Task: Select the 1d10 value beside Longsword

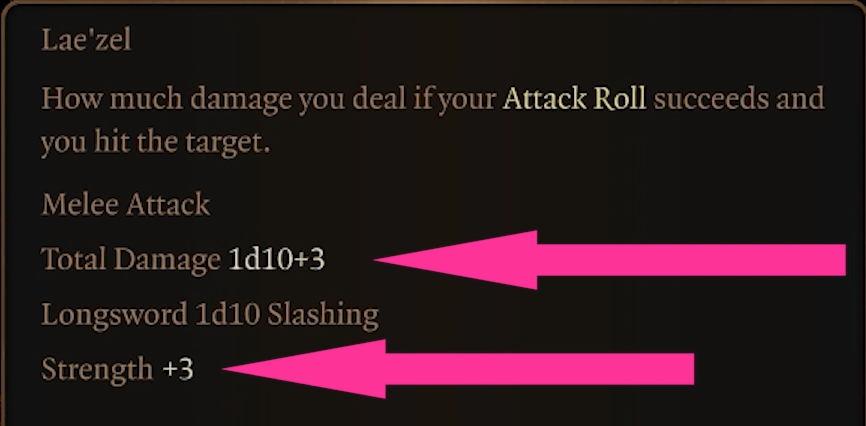Action: (x=227, y=314)
